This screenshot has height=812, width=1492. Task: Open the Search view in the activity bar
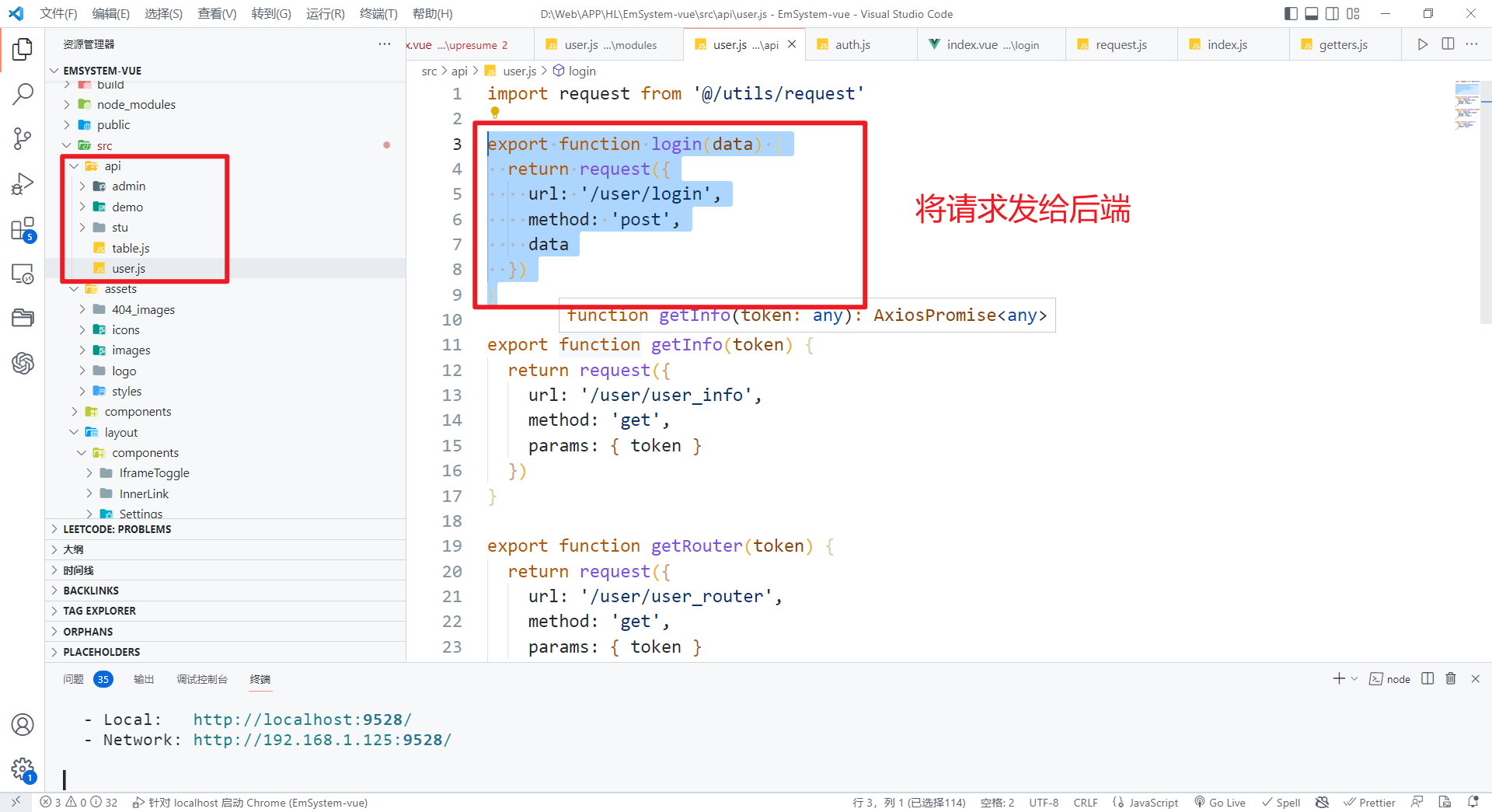(x=23, y=95)
